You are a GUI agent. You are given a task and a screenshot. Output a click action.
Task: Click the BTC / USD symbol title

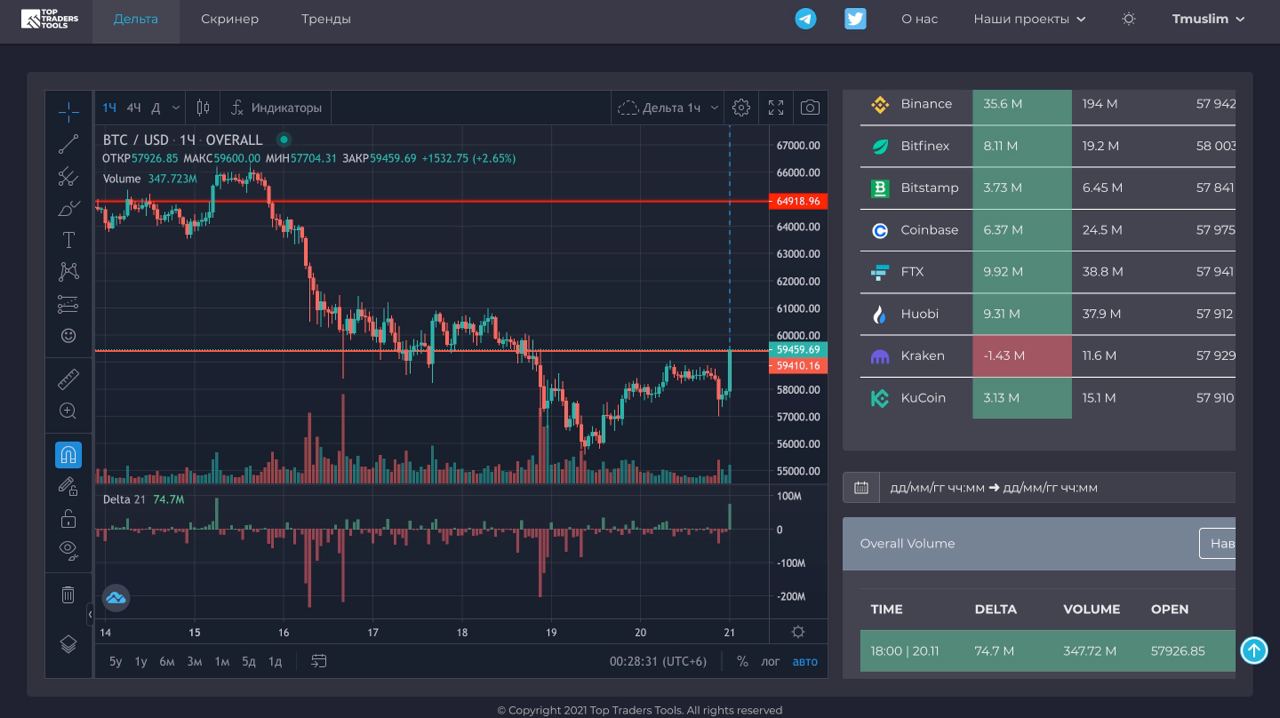point(135,140)
